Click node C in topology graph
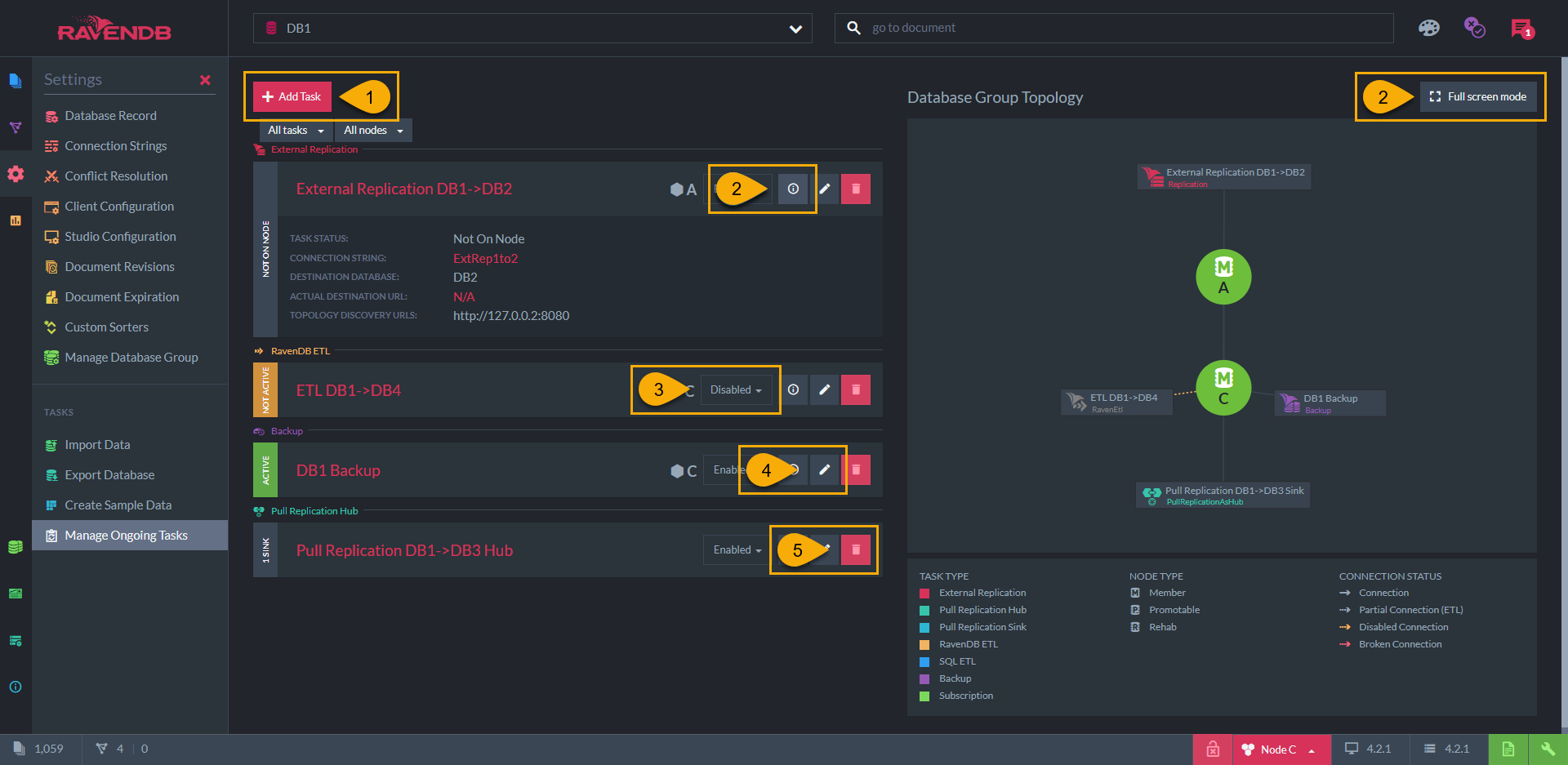 (1223, 388)
